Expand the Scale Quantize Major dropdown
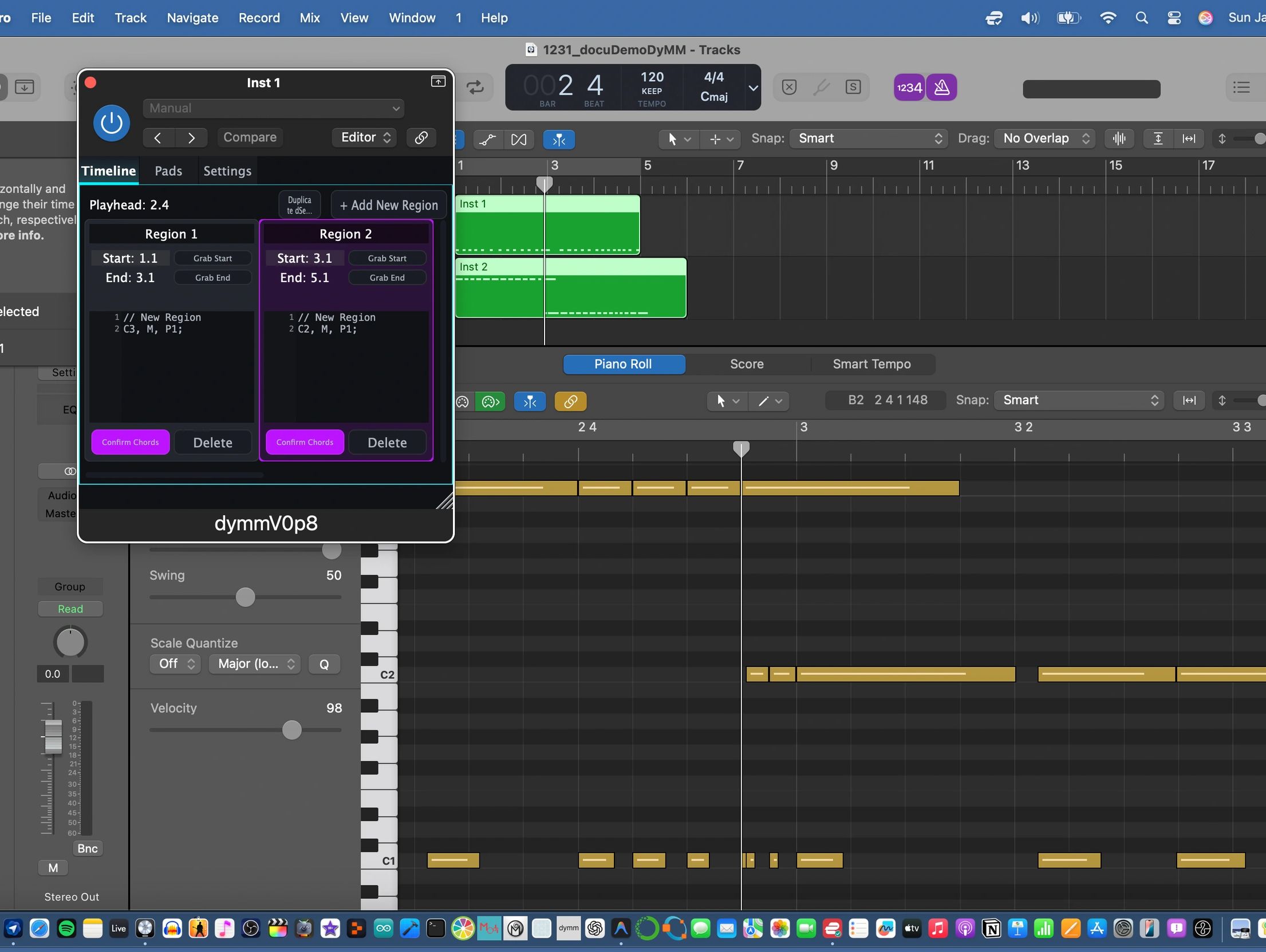 255,664
